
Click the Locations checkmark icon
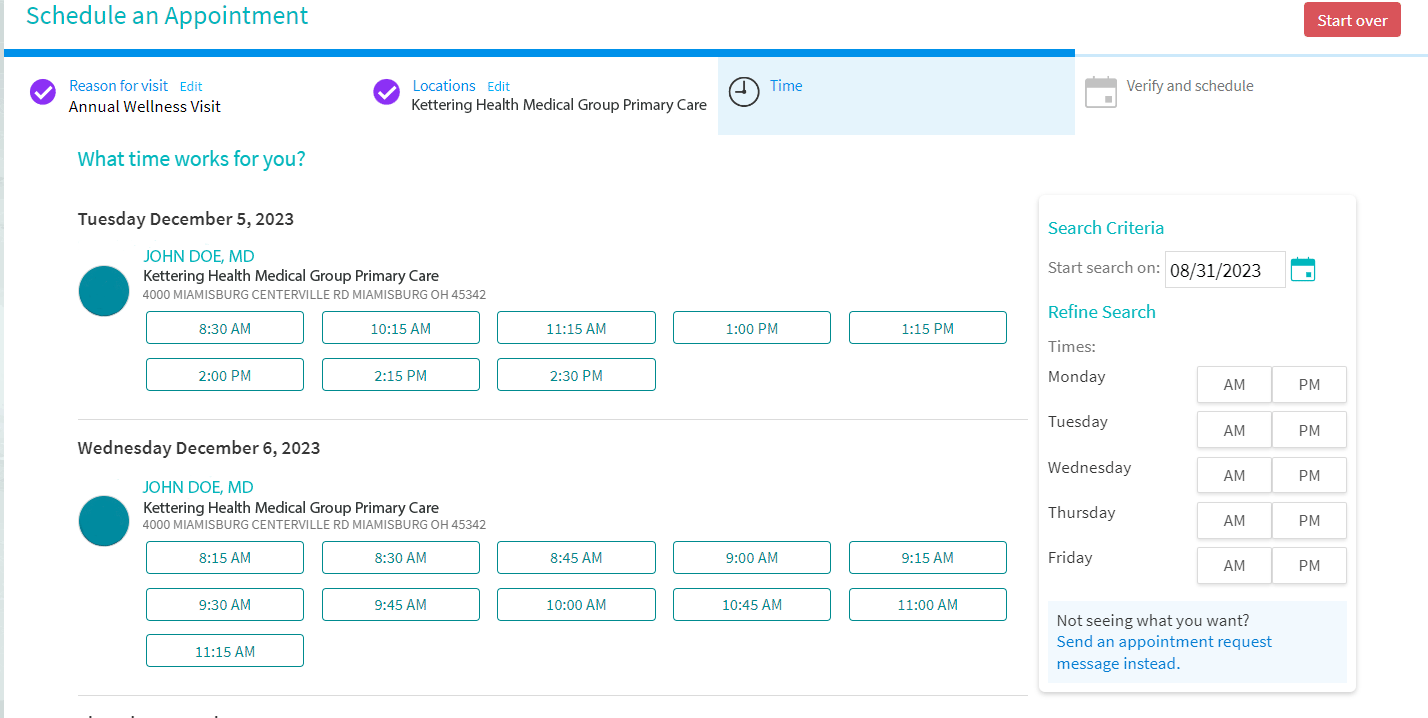click(x=387, y=92)
